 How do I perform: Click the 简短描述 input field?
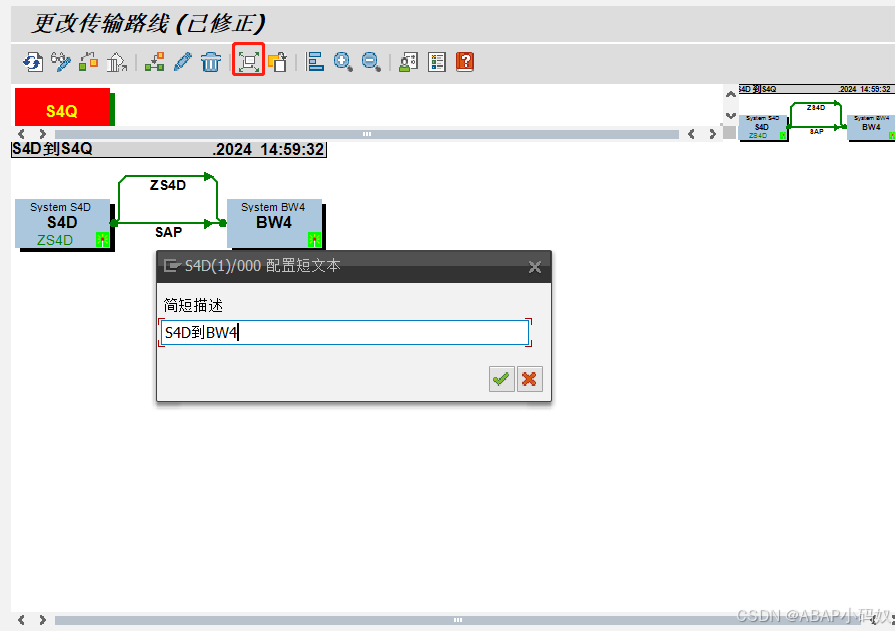coord(345,332)
